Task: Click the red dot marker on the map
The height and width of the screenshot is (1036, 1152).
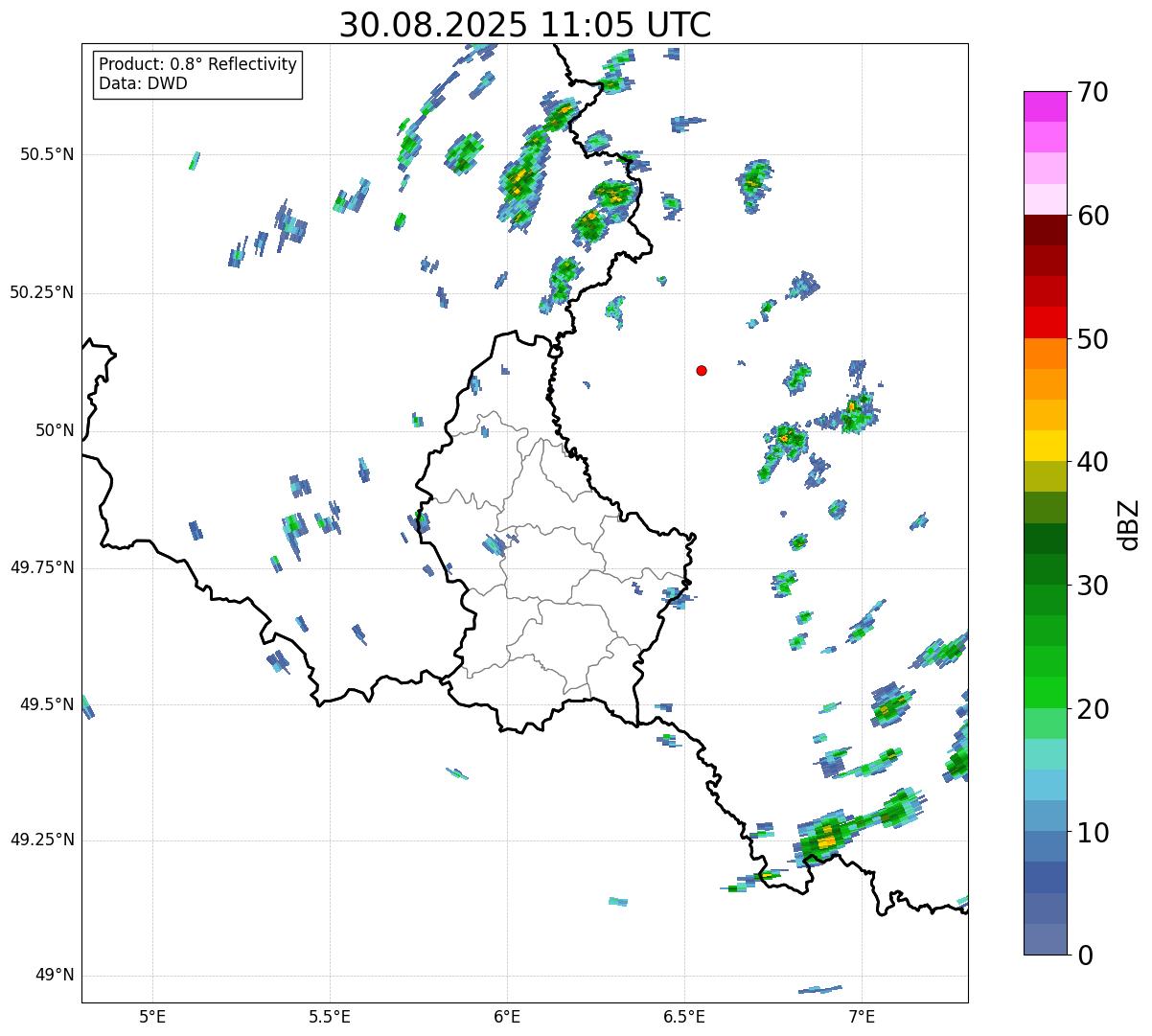Action: [x=702, y=370]
